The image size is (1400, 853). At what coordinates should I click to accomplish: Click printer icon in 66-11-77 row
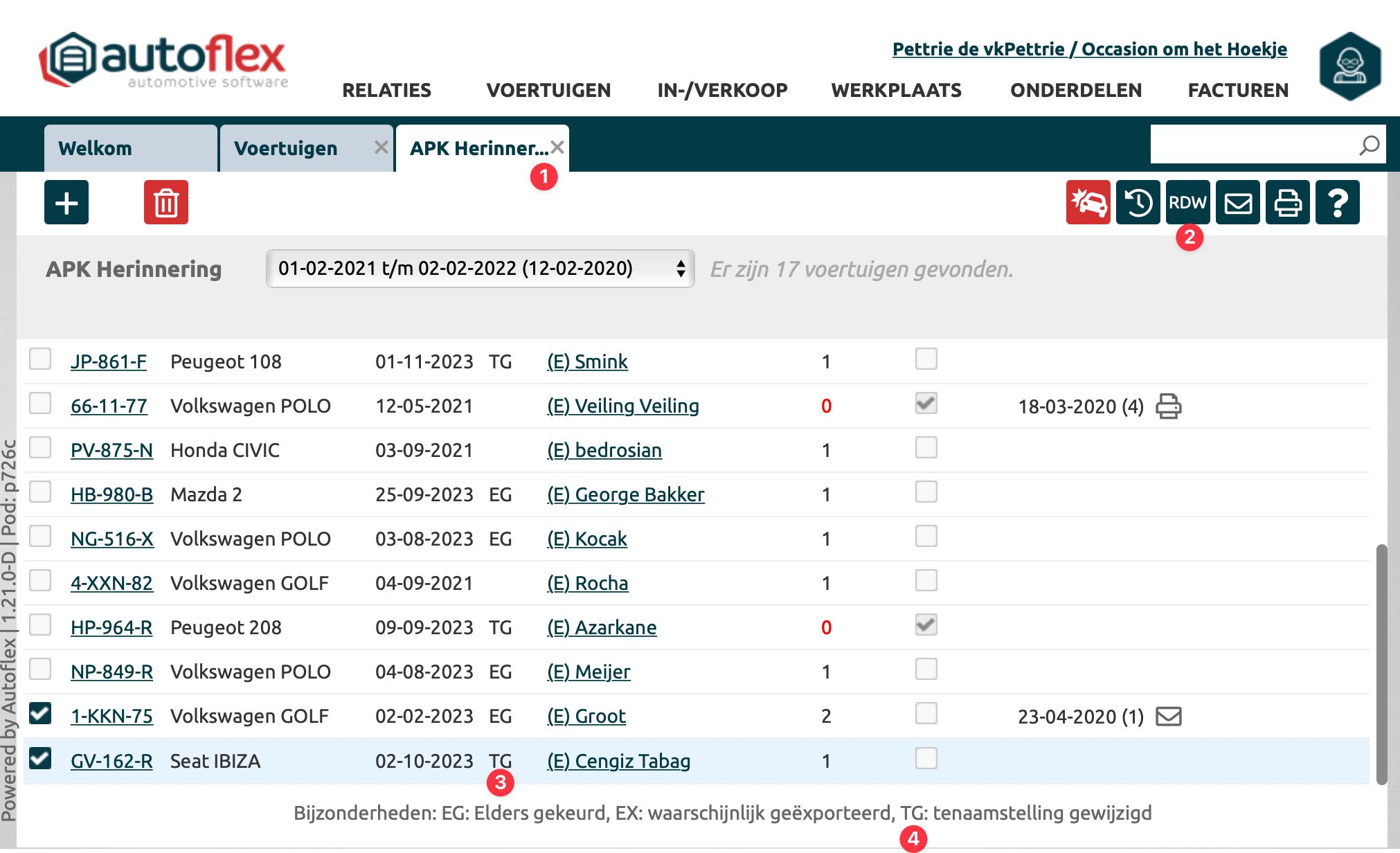coord(1168,406)
